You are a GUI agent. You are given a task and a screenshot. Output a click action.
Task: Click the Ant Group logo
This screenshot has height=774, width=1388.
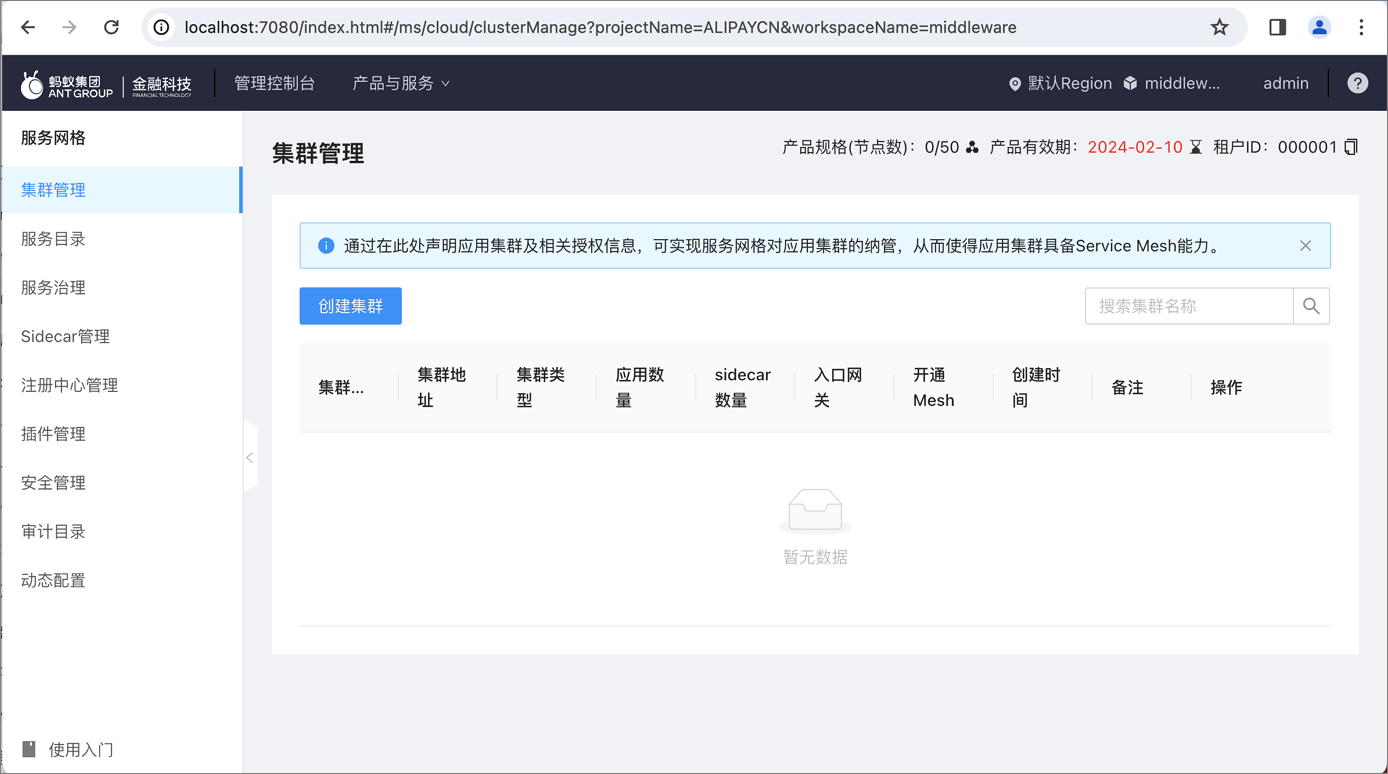tap(67, 84)
